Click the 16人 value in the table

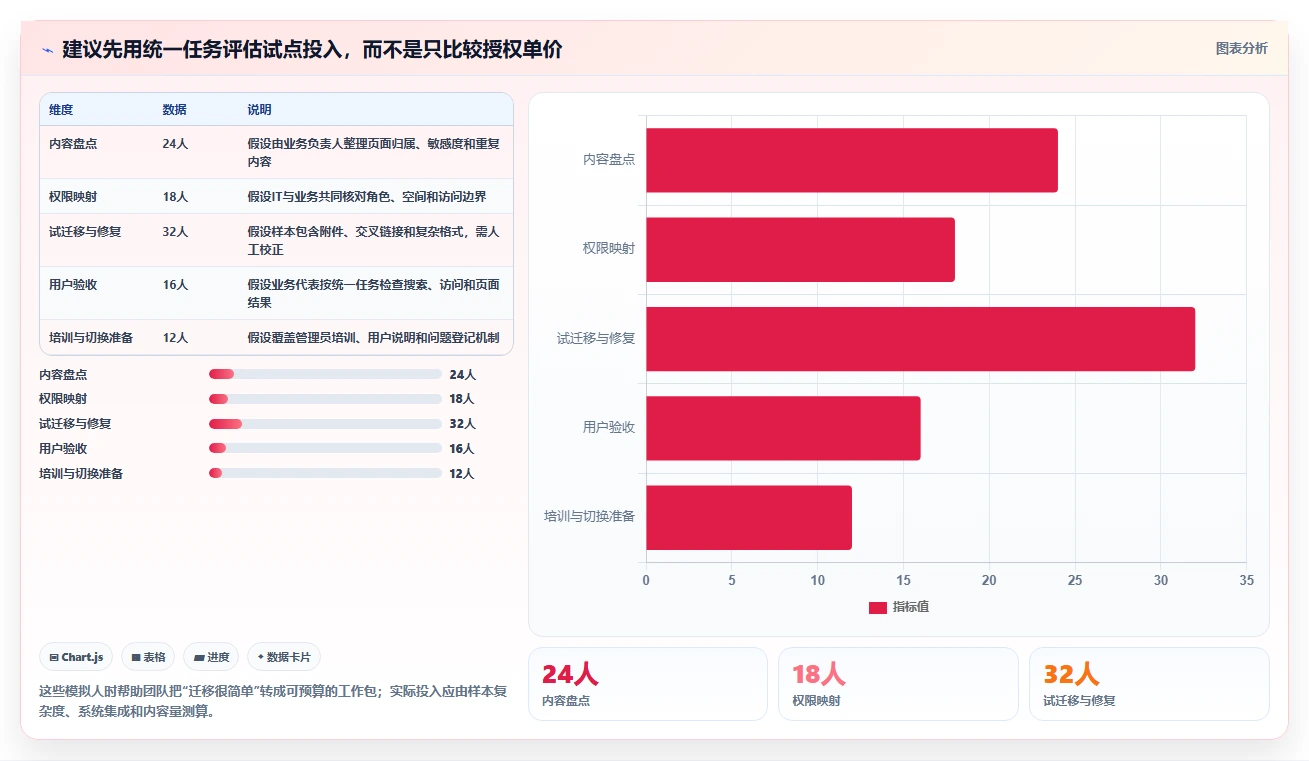coord(175,285)
